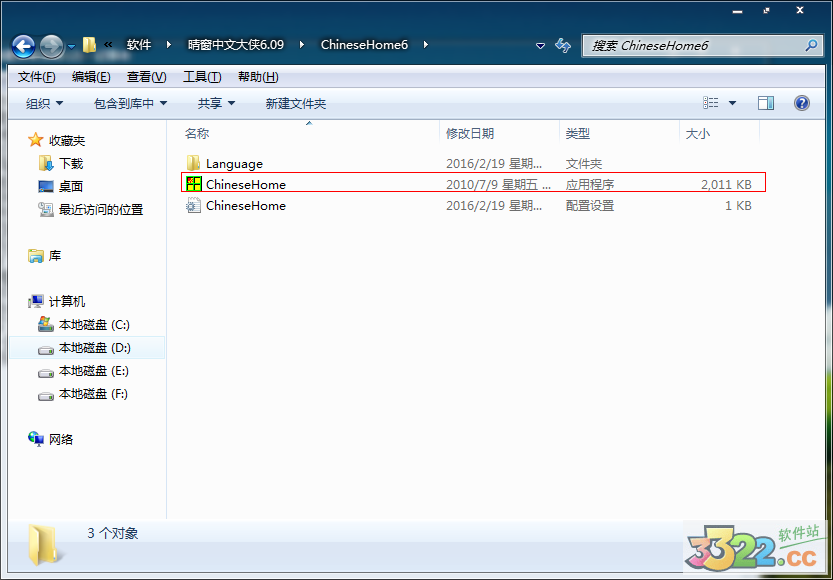833x580 pixels.
Task: Click the blue help question icon
Action: (802, 103)
